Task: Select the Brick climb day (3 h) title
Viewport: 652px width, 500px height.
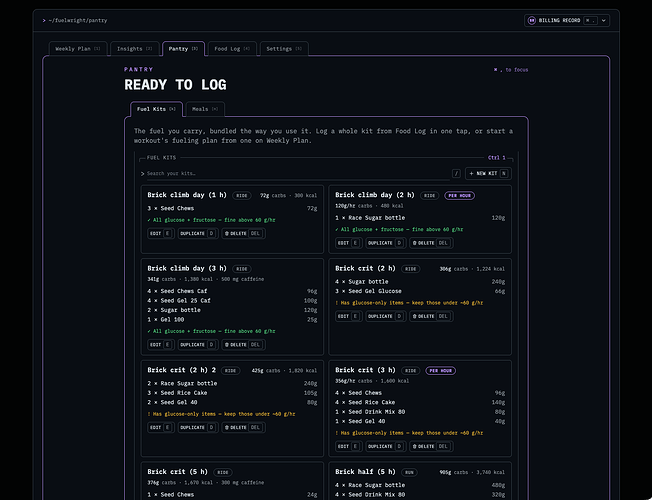Action: click(187, 268)
